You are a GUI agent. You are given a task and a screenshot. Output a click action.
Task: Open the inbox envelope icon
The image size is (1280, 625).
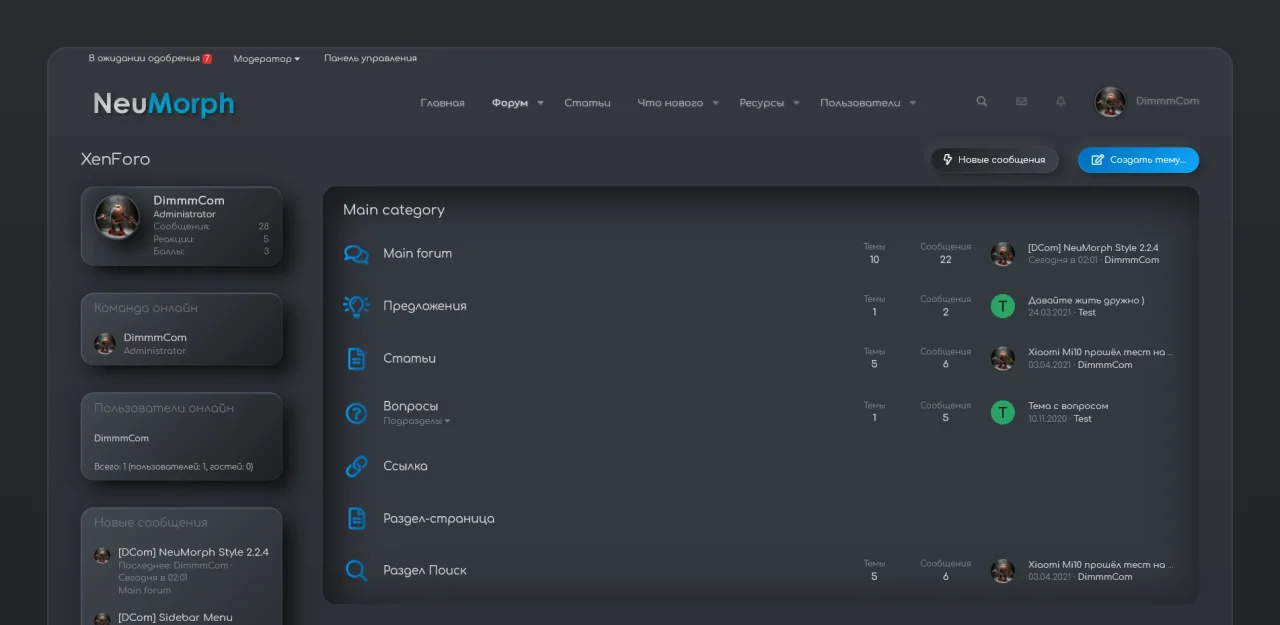(x=1021, y=102)
